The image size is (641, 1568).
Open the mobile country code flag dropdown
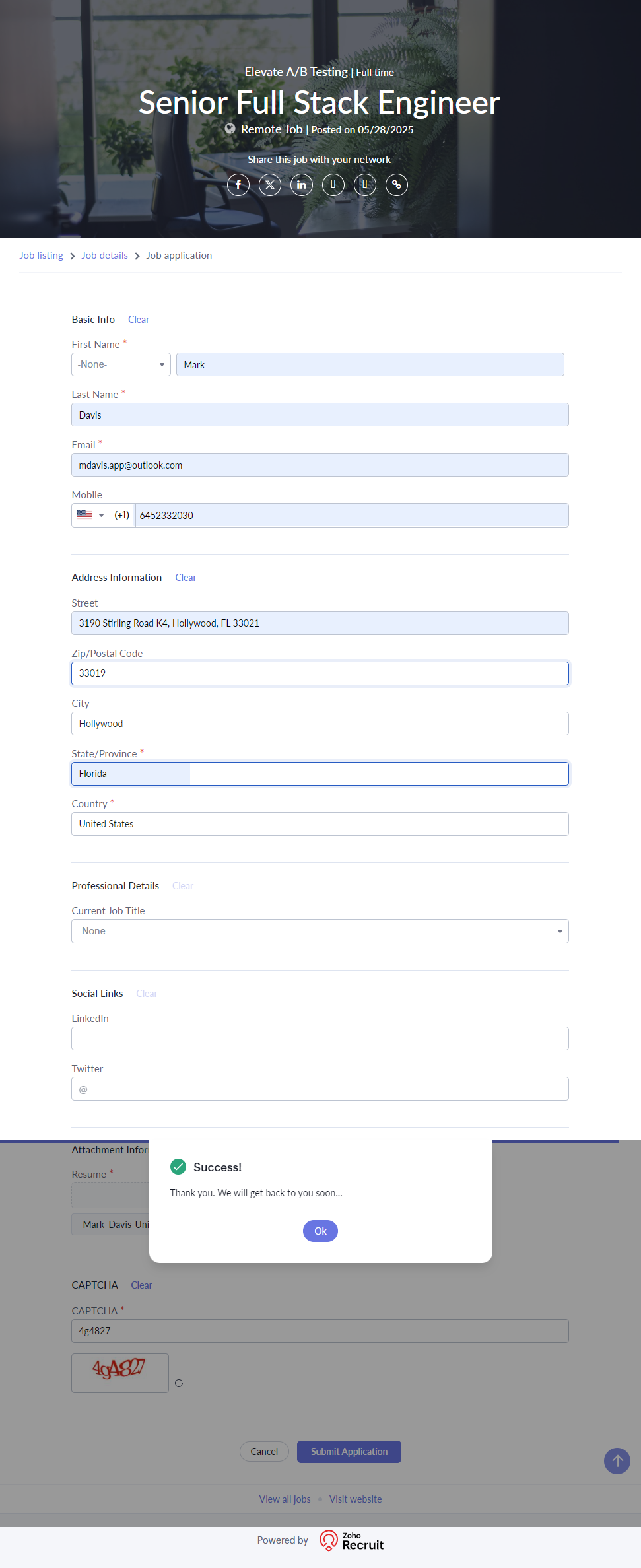pyautogui.click(x=90, y=515)
